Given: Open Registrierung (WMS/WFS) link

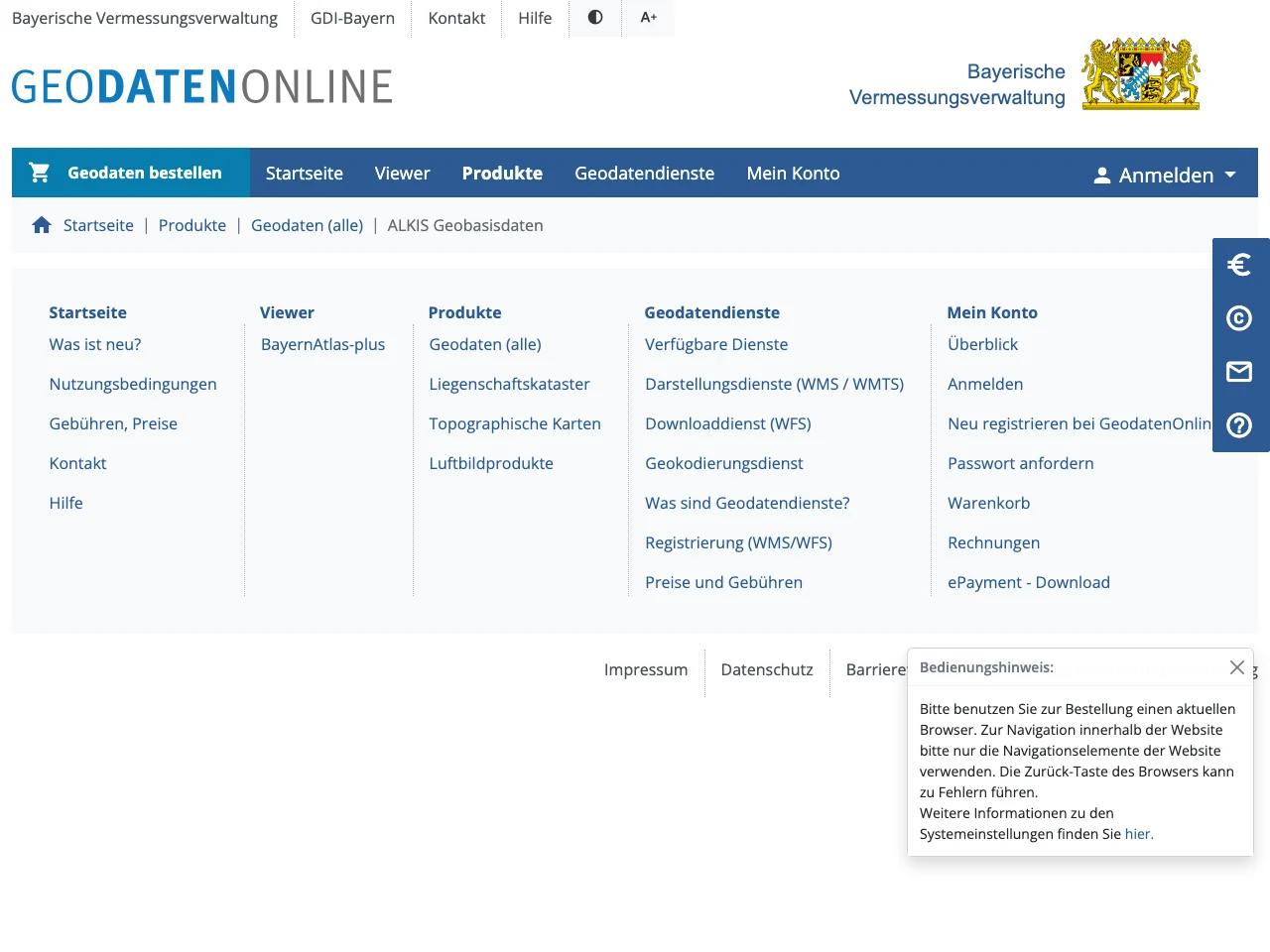Looking at the screenshot, I should pyautogui.click(x=738, y=542).
